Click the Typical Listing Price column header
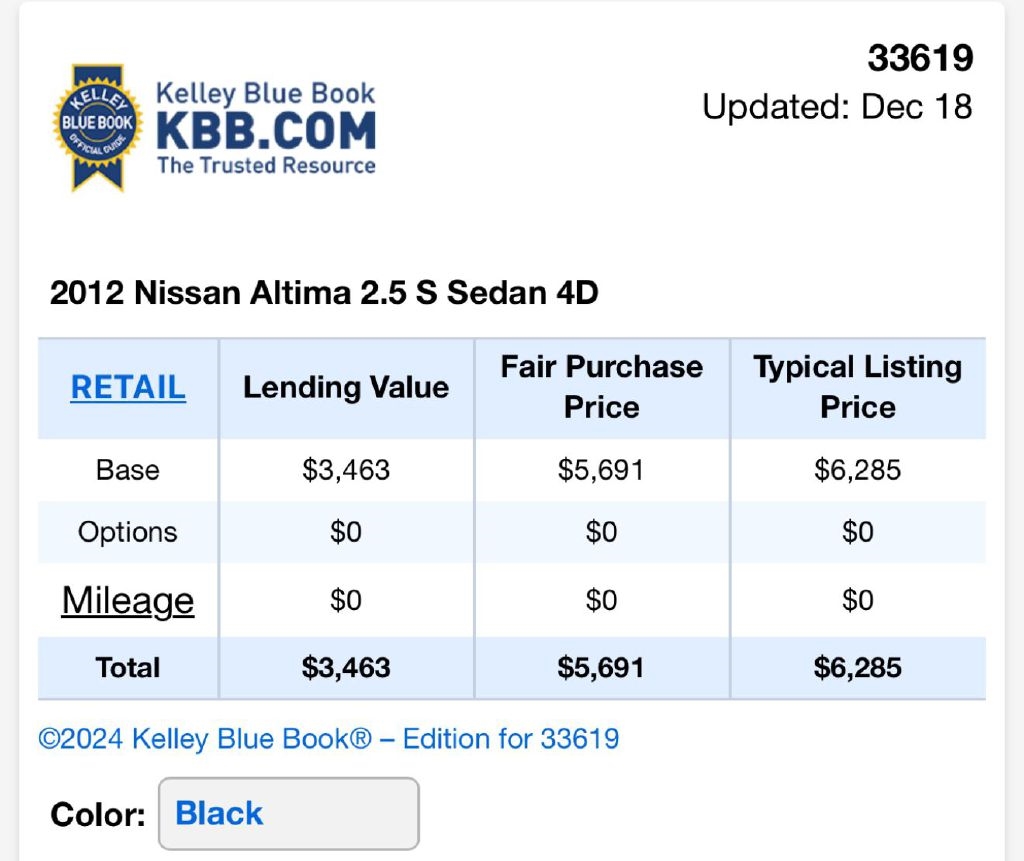This screenshot has height=861, width=1024. point(858,387)
